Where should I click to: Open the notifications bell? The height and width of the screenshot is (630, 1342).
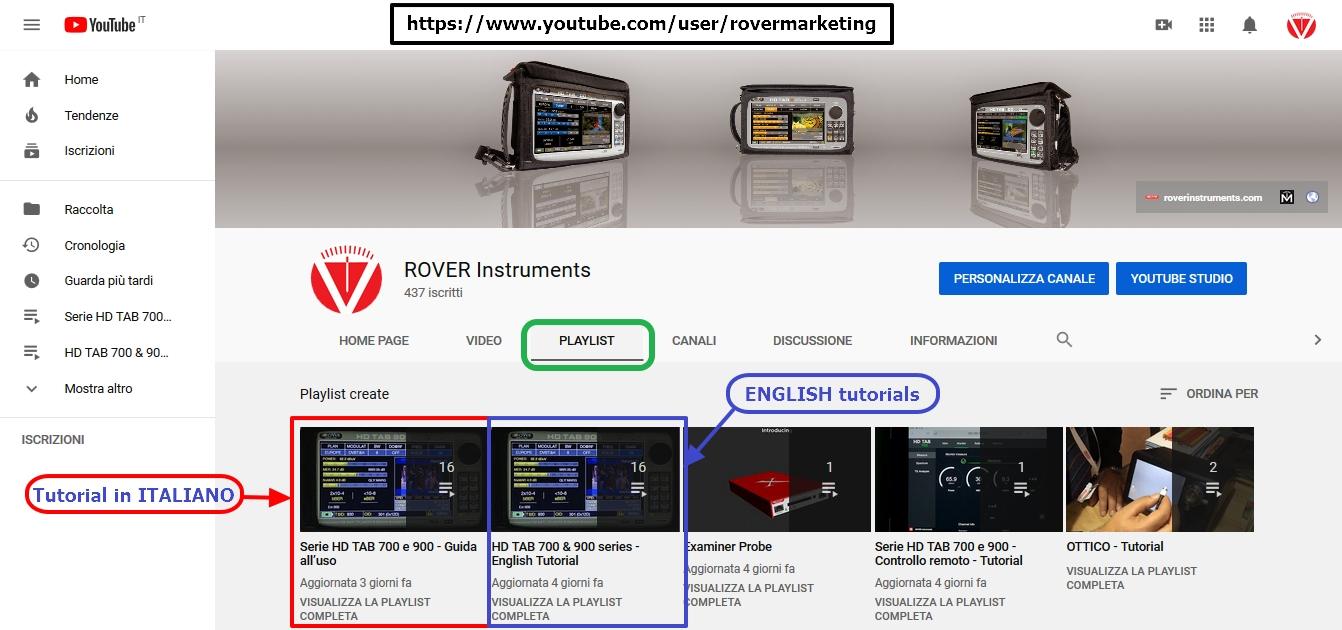click(1249, 25)
